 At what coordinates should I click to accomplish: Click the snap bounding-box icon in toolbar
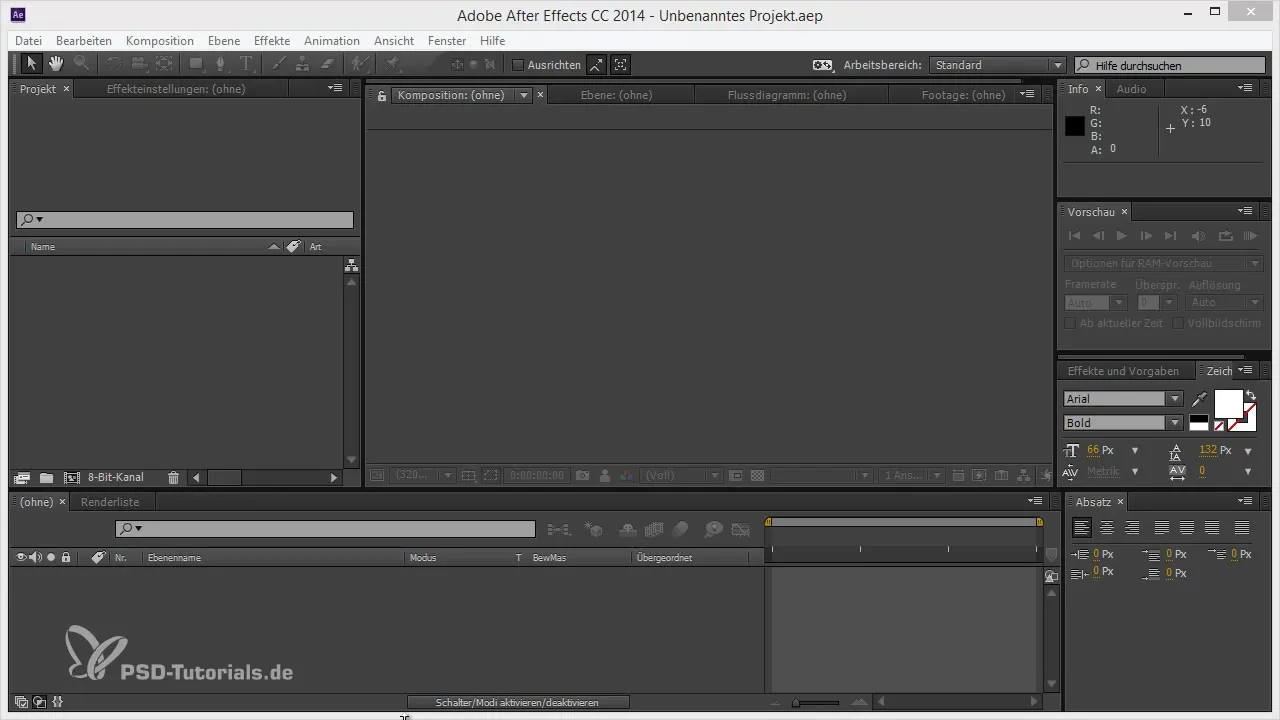[x=620, y=64]
